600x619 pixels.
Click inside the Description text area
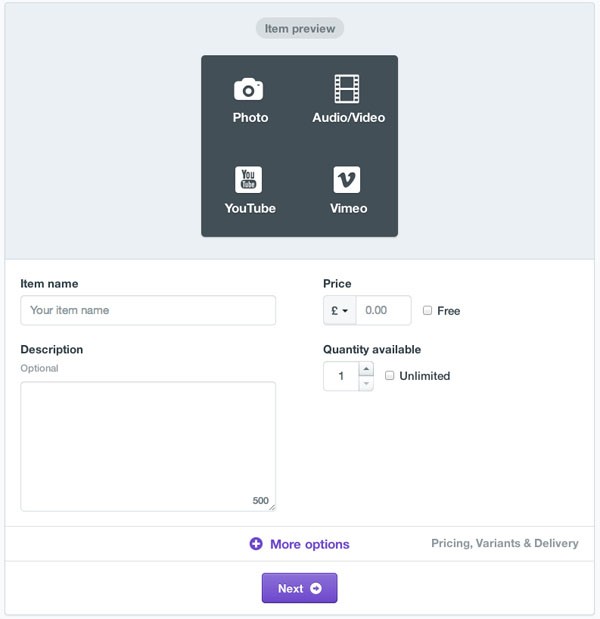point(148,446)
